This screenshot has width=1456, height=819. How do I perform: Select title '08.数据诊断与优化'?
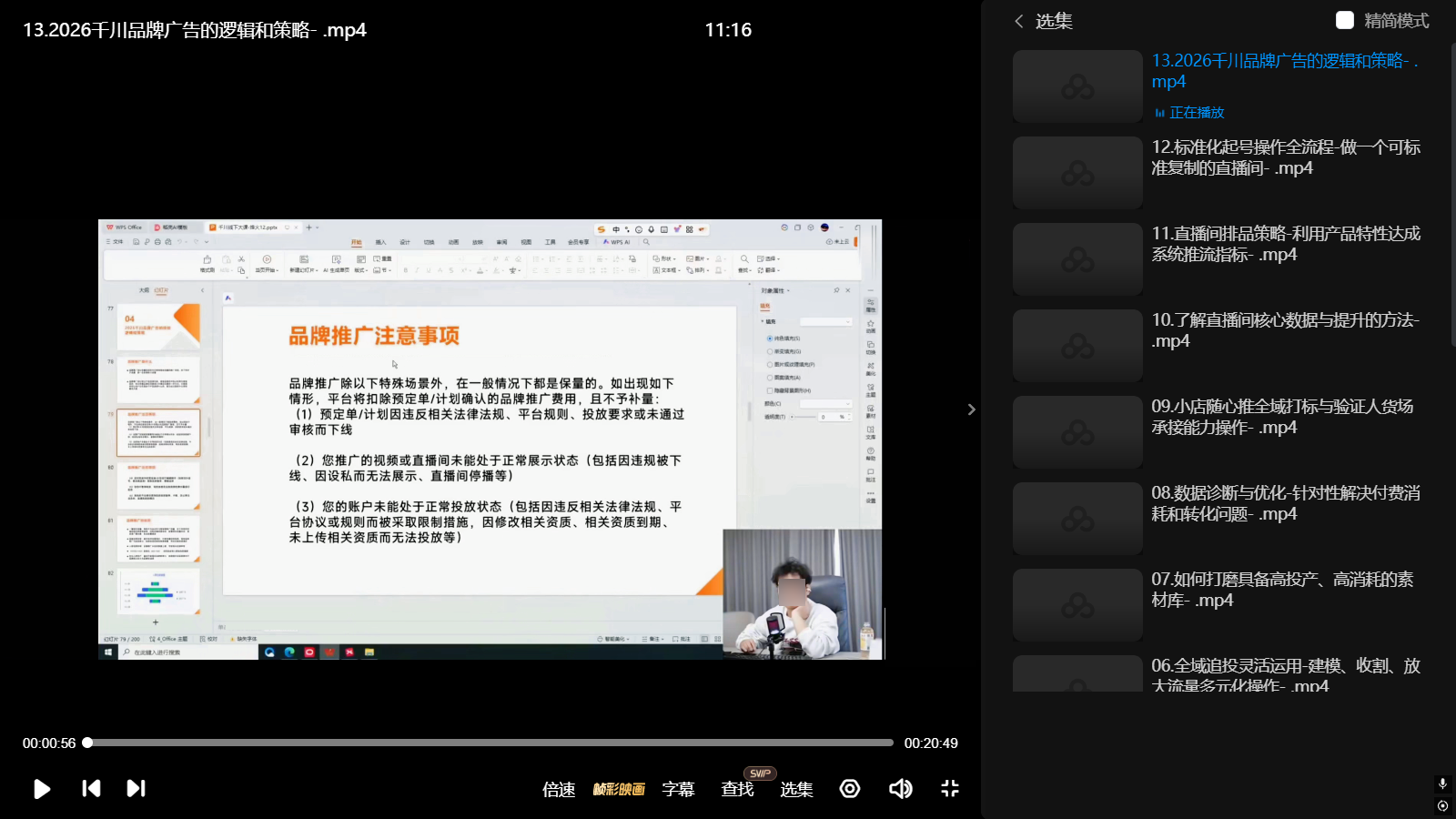(1286, 503)
